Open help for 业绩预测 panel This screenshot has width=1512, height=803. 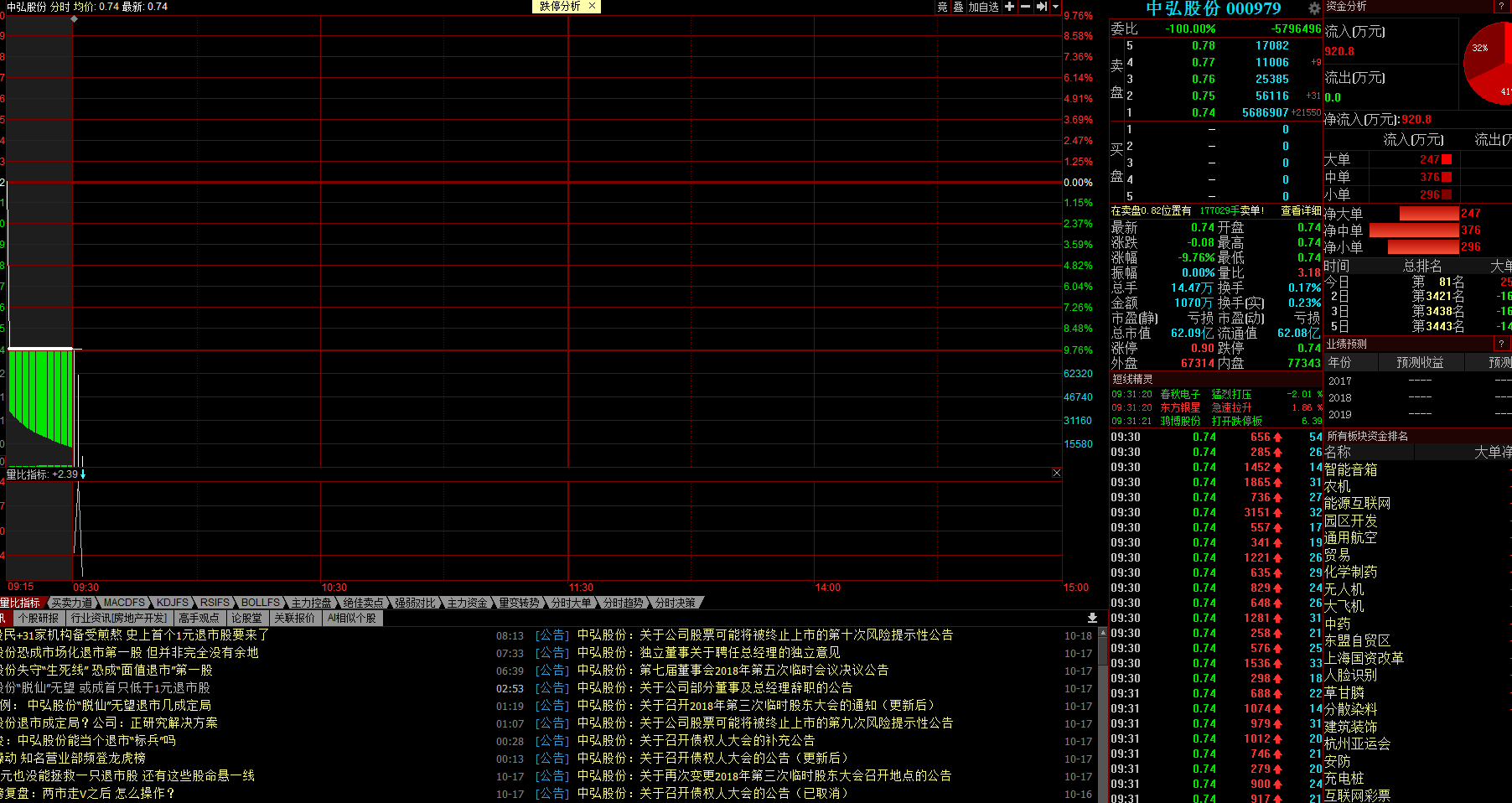[x=1501, y=344]
